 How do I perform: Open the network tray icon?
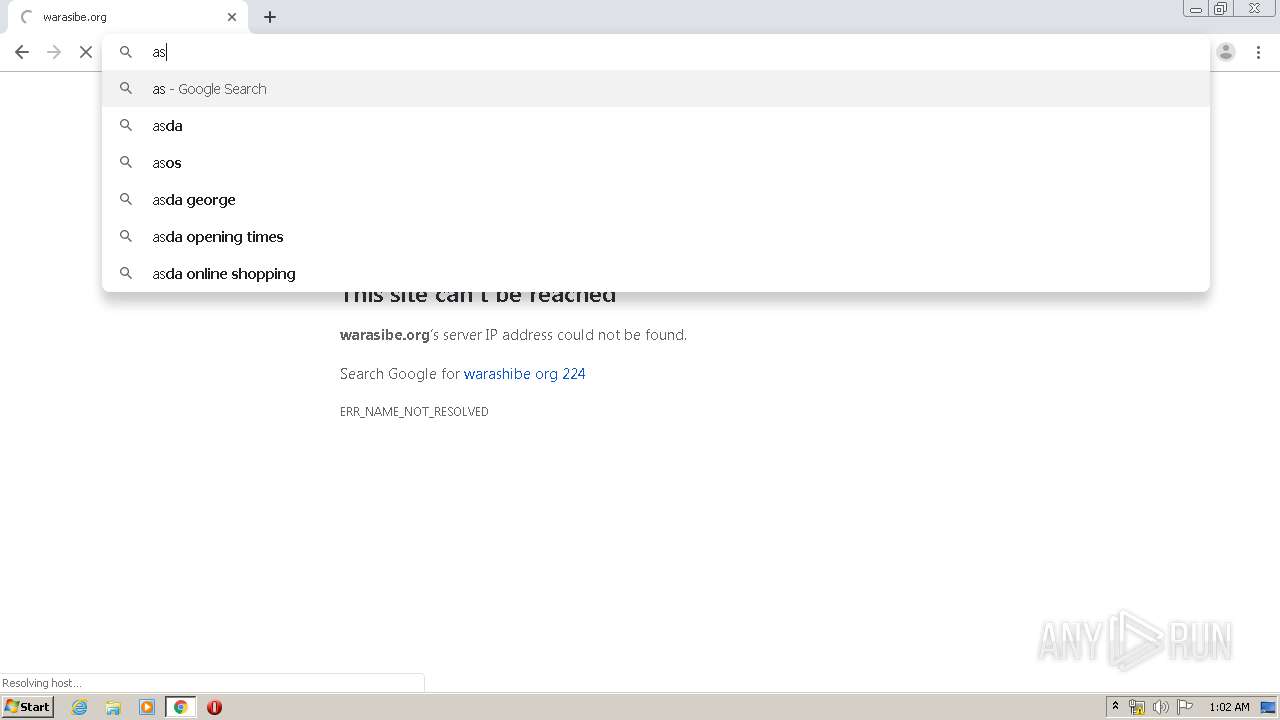pyautogui.click(x=1137, y=707)
